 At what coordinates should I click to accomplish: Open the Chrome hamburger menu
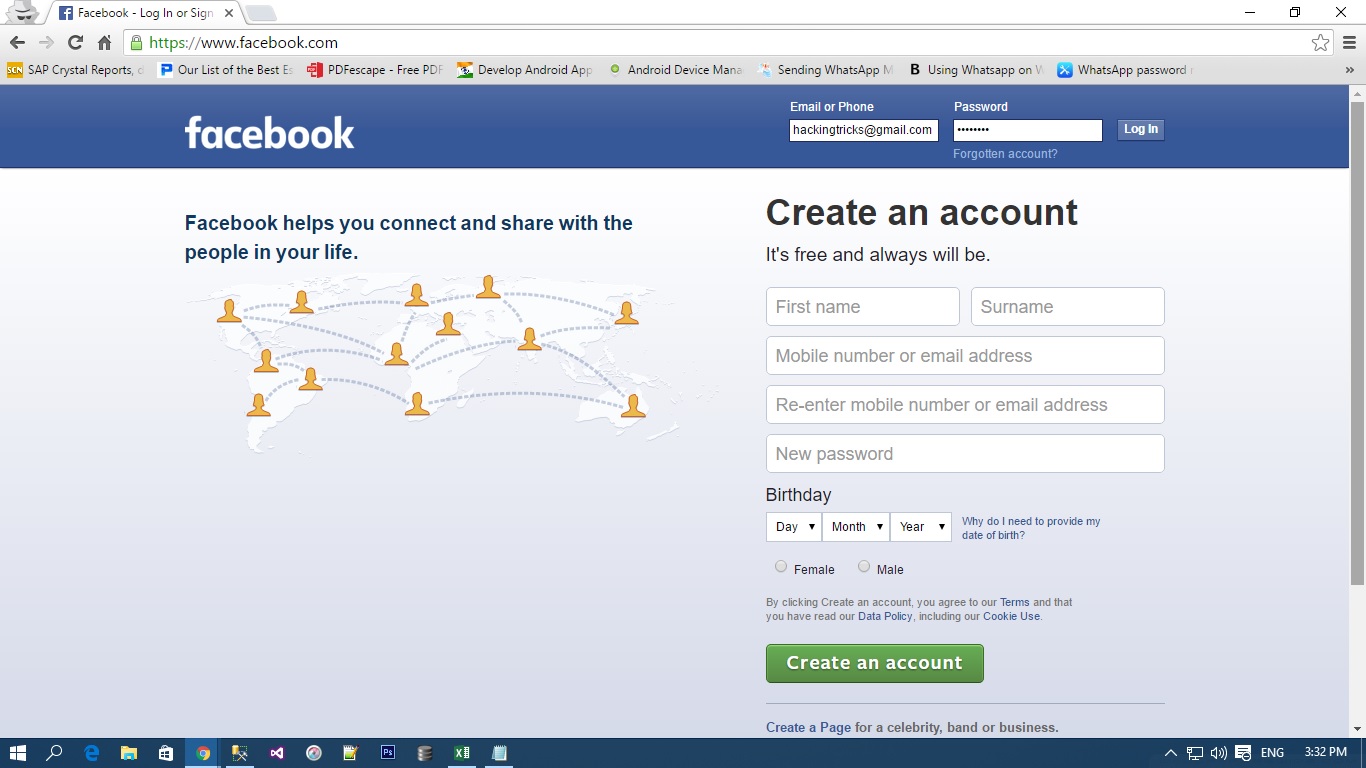[1350, 43]
